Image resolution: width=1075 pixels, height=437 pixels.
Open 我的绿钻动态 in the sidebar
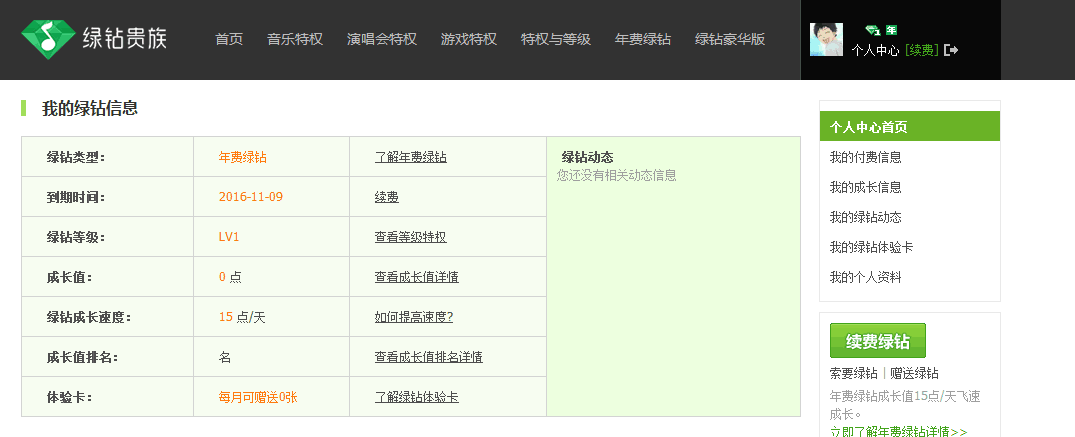[865, 217]
